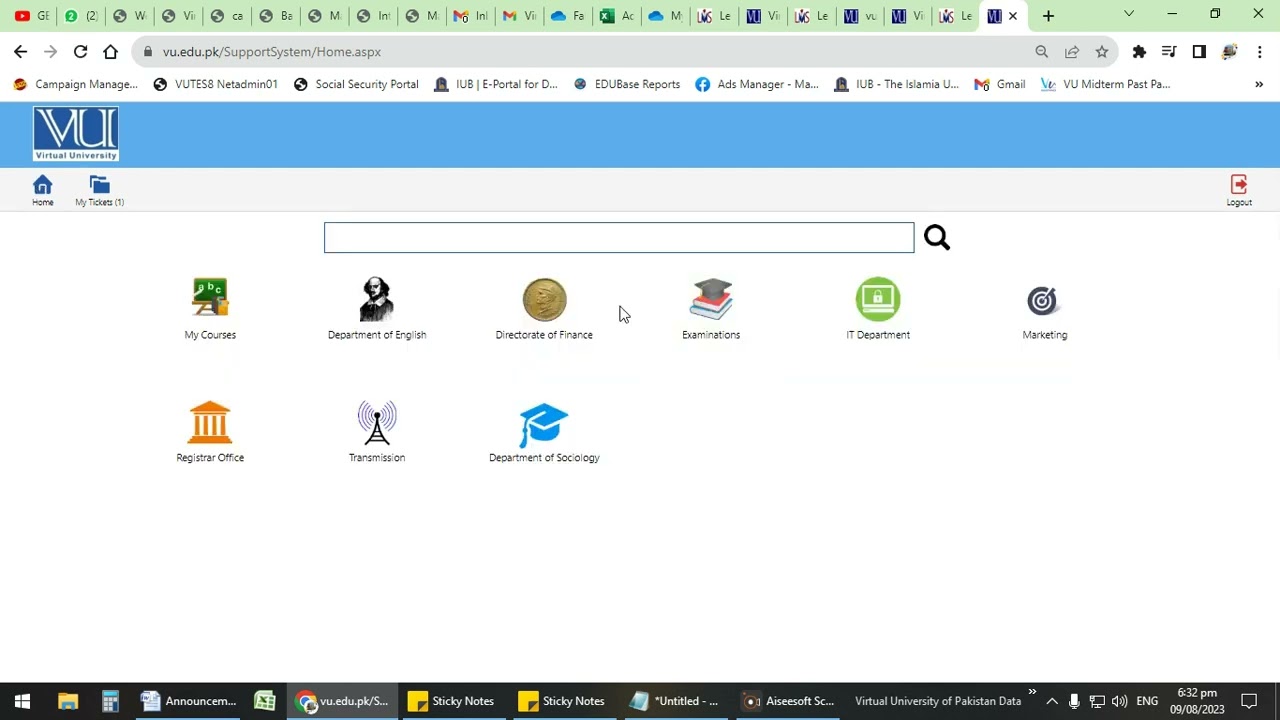The image size is (1280, 720).
Task: Focus the support search text field
Action: pos(619,237)
